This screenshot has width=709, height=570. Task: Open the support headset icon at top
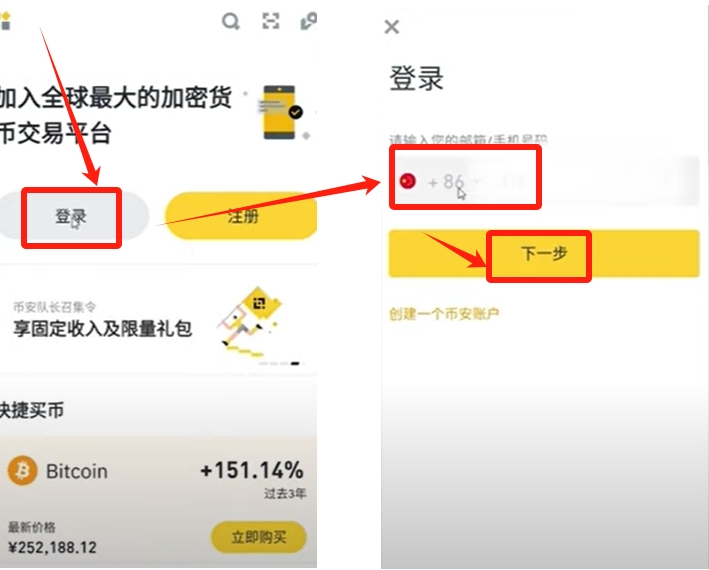tap(309, 21)
